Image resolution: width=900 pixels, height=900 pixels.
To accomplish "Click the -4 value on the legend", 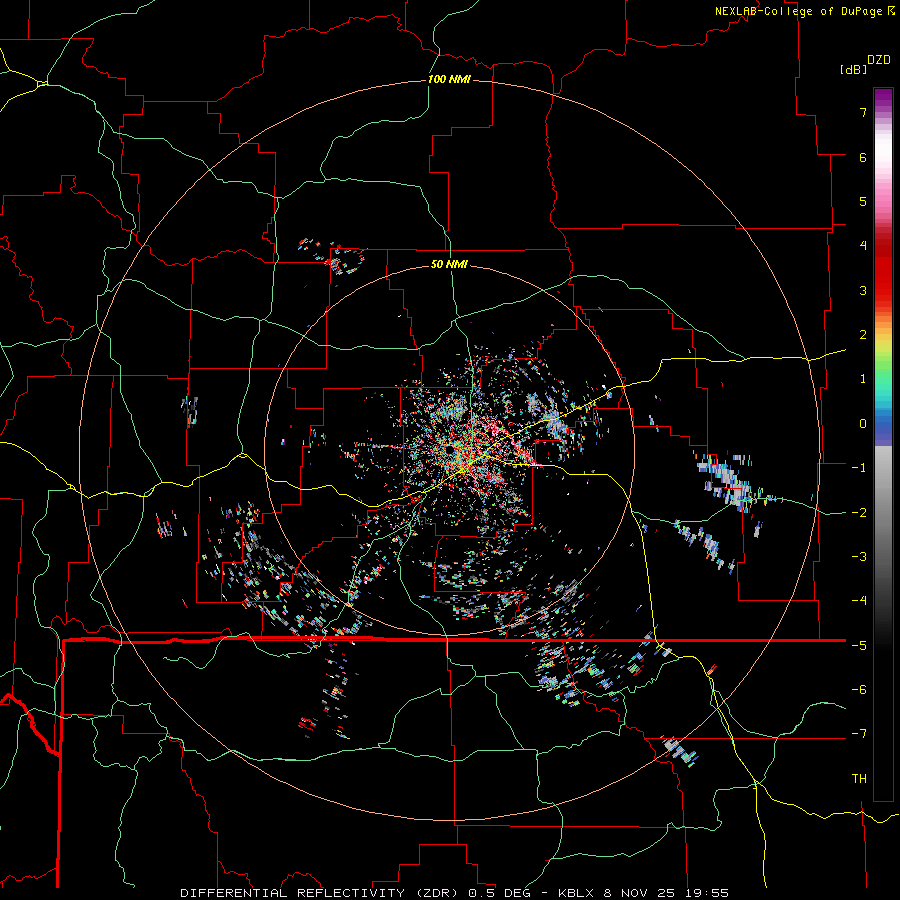I will pos(859,601).
